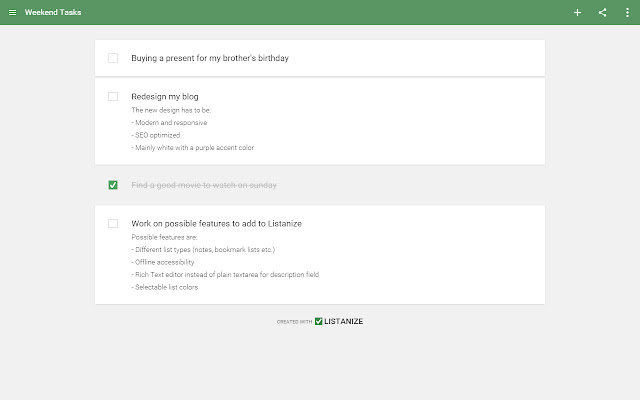Click the 'Different list types' note line
The image size is (640, 400).
point(203,249)
